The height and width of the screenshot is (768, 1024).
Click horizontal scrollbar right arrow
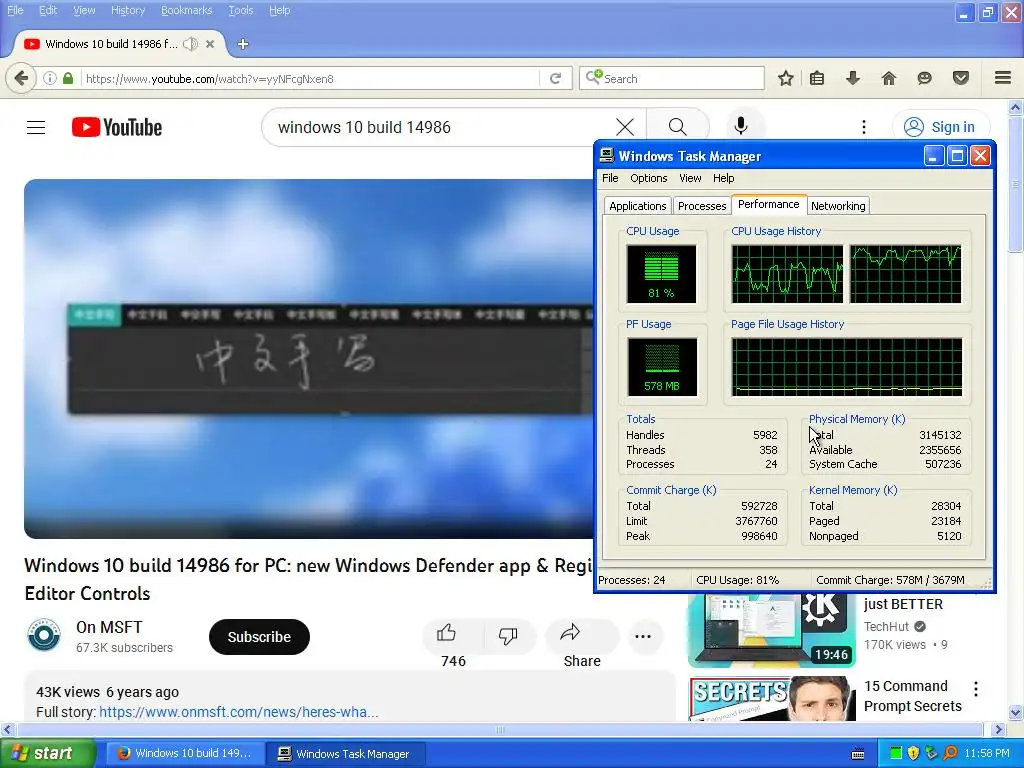click(999, 729)
